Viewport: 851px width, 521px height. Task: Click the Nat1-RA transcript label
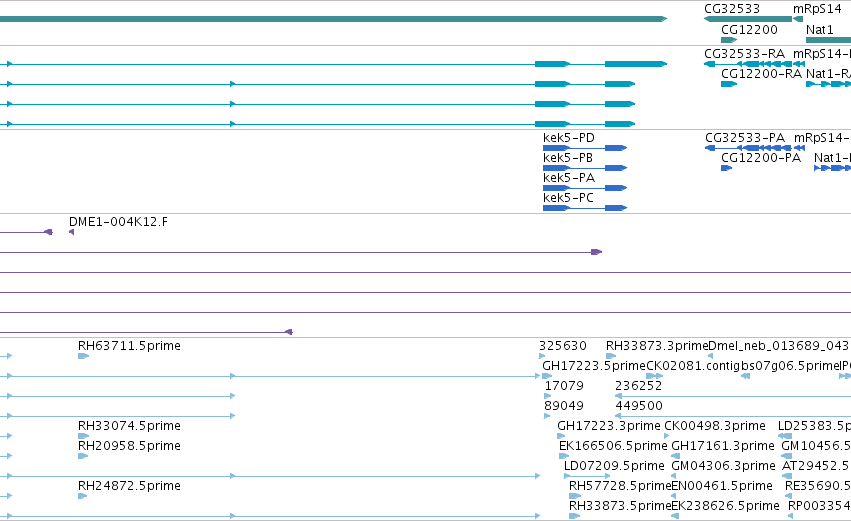[x=828, y=74]
